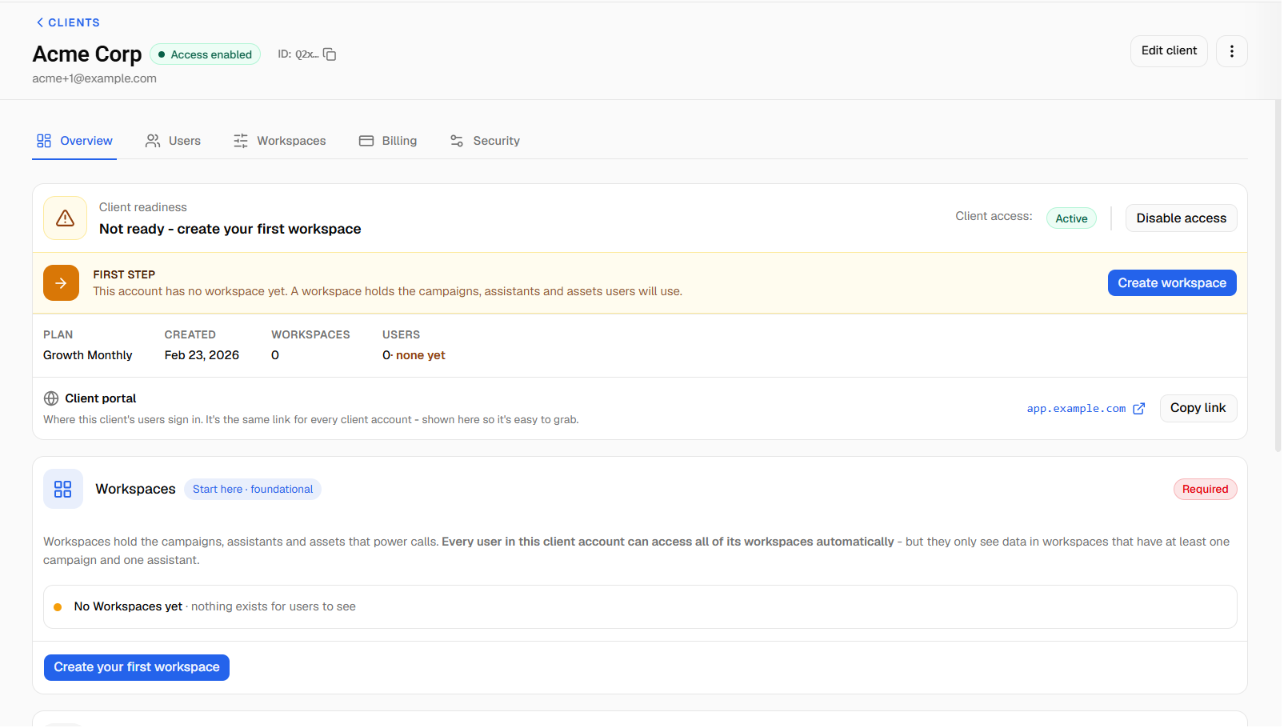Viewport: 1282px width, 727px height.
Task: Go to the Billing tab
Action: click(388, 141)
